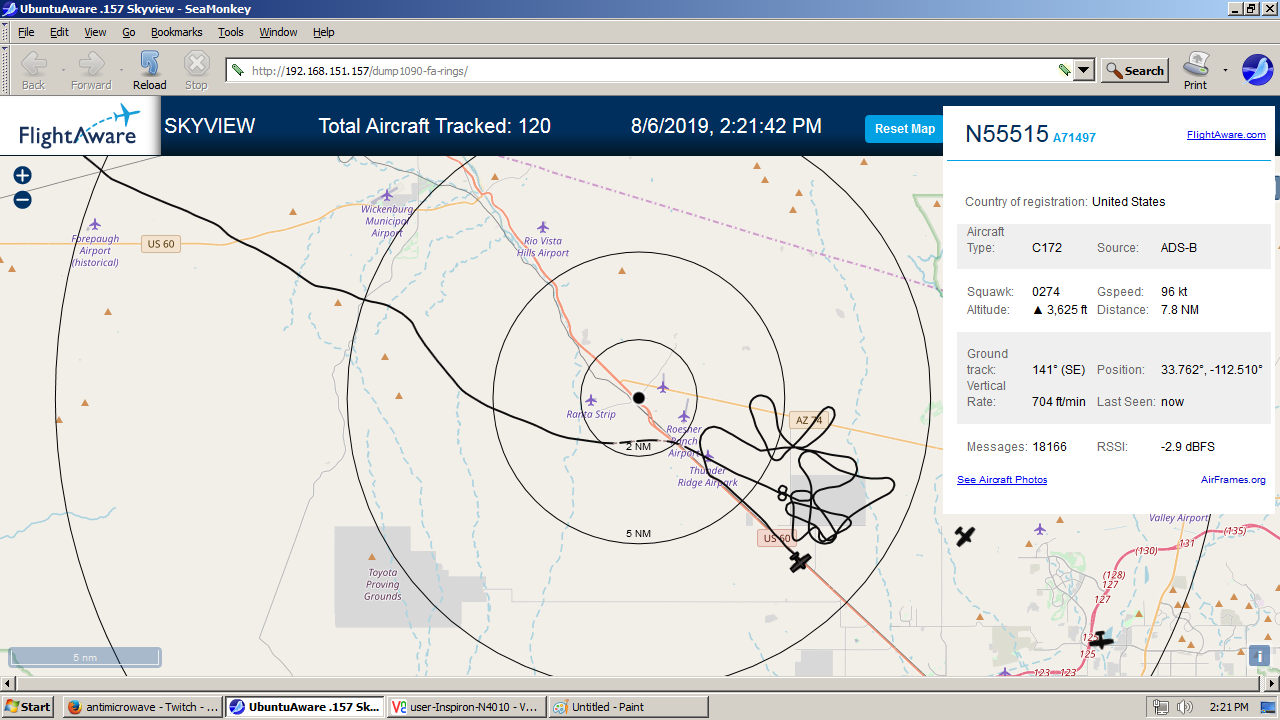Image resolution: width=1280 pixels, height=720 pixels.
Task: Click the Forward navigation button
Action: point(91,70)
